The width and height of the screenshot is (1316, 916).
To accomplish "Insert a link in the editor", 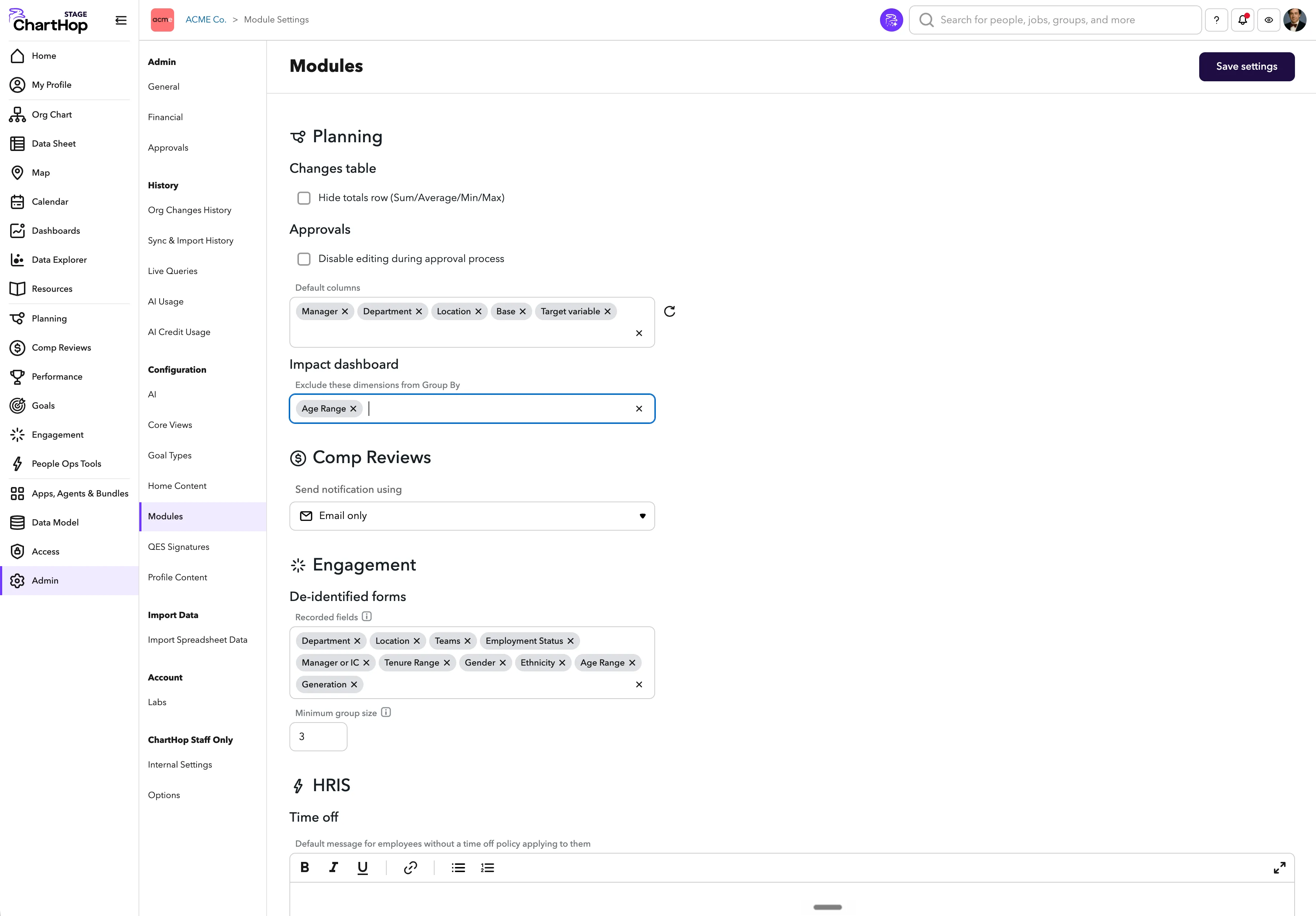I will [x=410, y=868].
